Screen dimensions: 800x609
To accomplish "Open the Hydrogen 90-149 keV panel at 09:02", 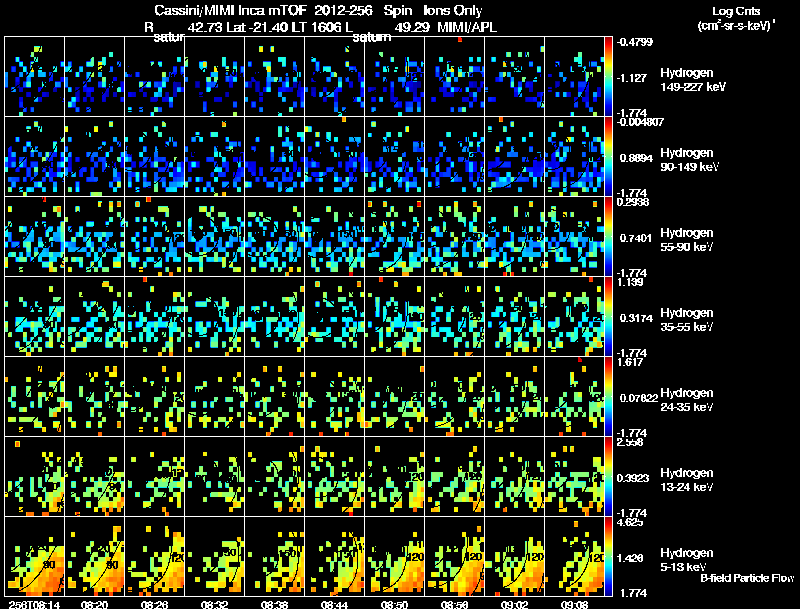I will [x=514, y=157].
